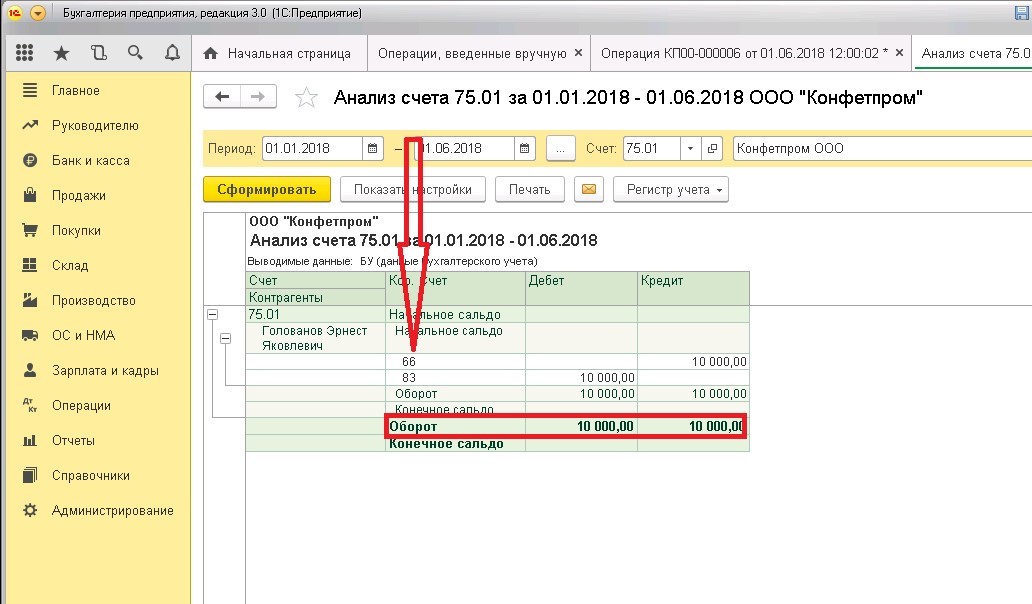Click the 1C application logo icon
Viewport: 1032px width, 604px height.
point(14,13)
